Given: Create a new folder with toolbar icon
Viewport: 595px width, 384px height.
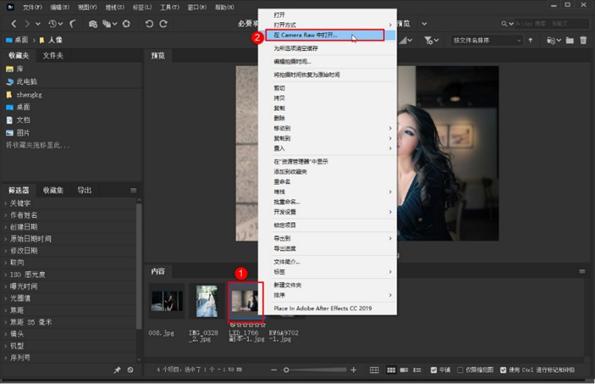Looking at the screenshot, I should tap(570, 40).
